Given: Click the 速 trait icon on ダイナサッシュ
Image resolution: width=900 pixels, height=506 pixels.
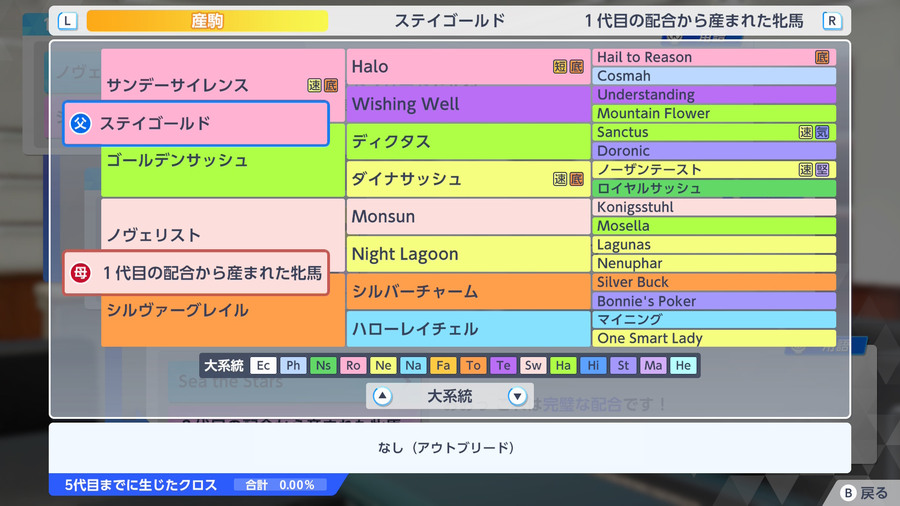Looking at the screenshot, I should (560, 179).
